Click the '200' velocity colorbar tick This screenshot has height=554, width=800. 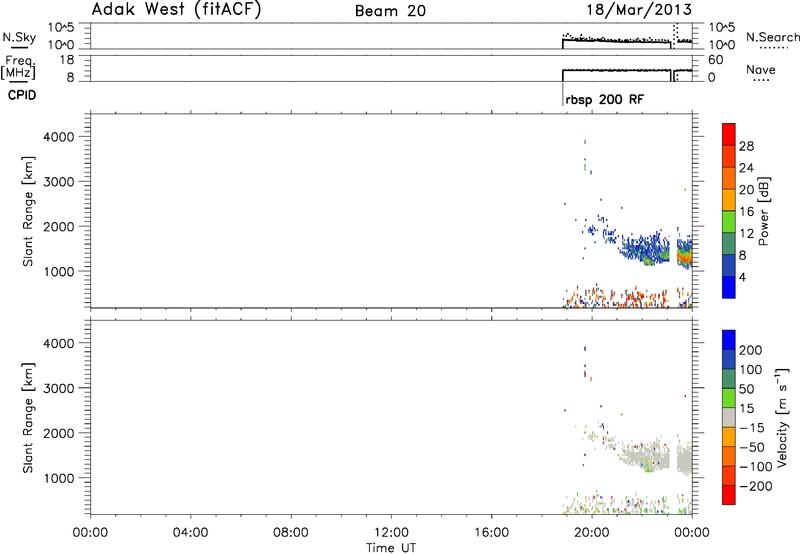pos(751,350)
